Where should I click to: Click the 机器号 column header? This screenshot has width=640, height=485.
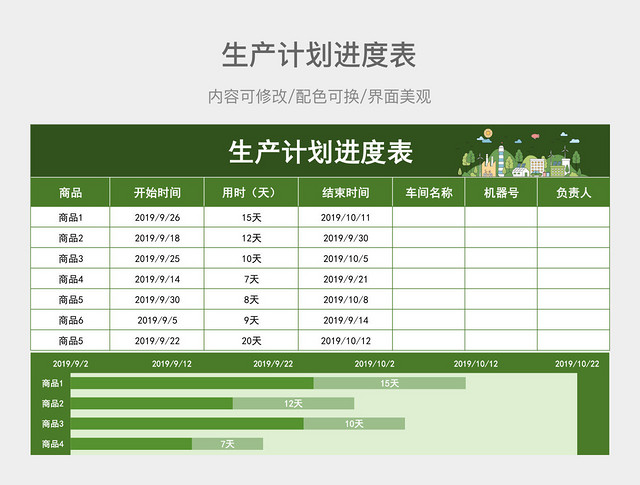pyautogui.click(x=501, y=192)
